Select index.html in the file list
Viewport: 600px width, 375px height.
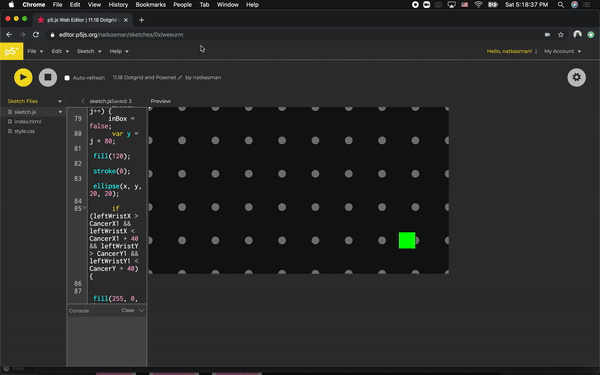28,122
